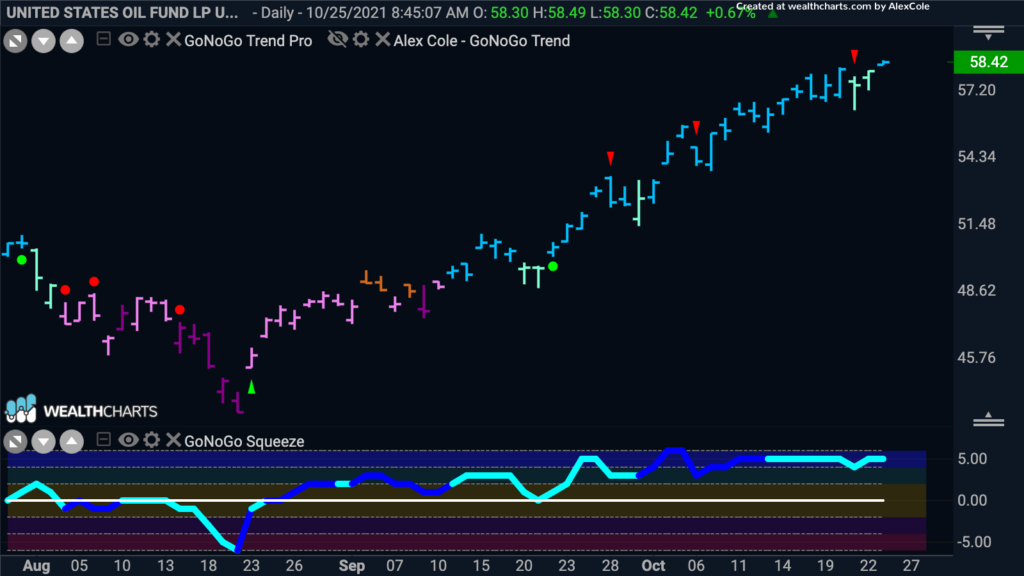Image resolution: width=1024 pixels, height=576 pixels.
Task: Click the red down arrow near Oct 06
Action: click(x=697, y=127)
